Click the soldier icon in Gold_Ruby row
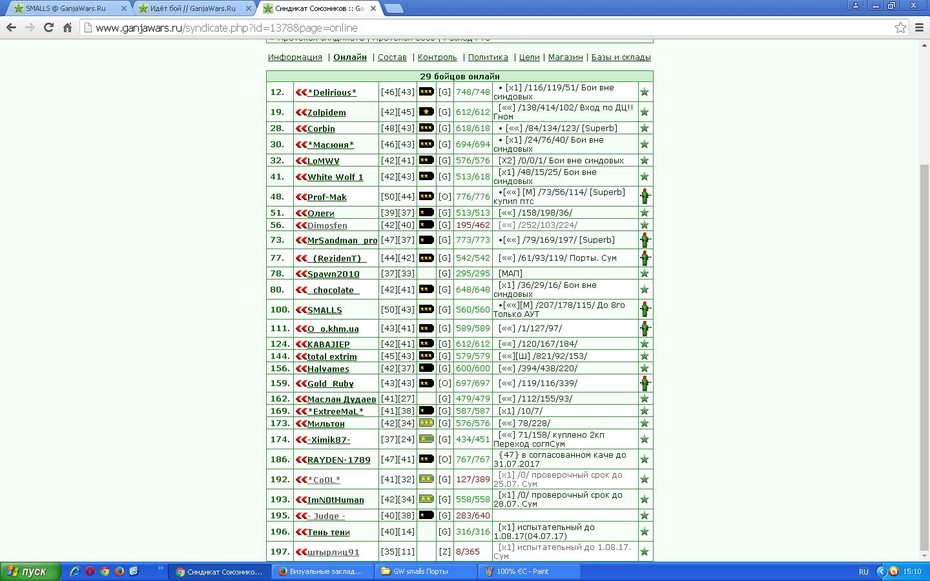Viewport: 930px width, 581px height. pos(645,383)
